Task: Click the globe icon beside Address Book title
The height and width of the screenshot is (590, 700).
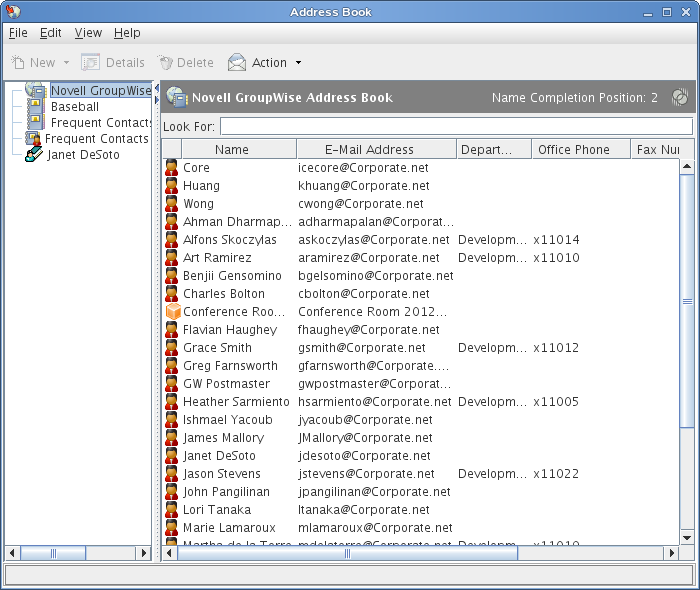Action: pos(177,97)
